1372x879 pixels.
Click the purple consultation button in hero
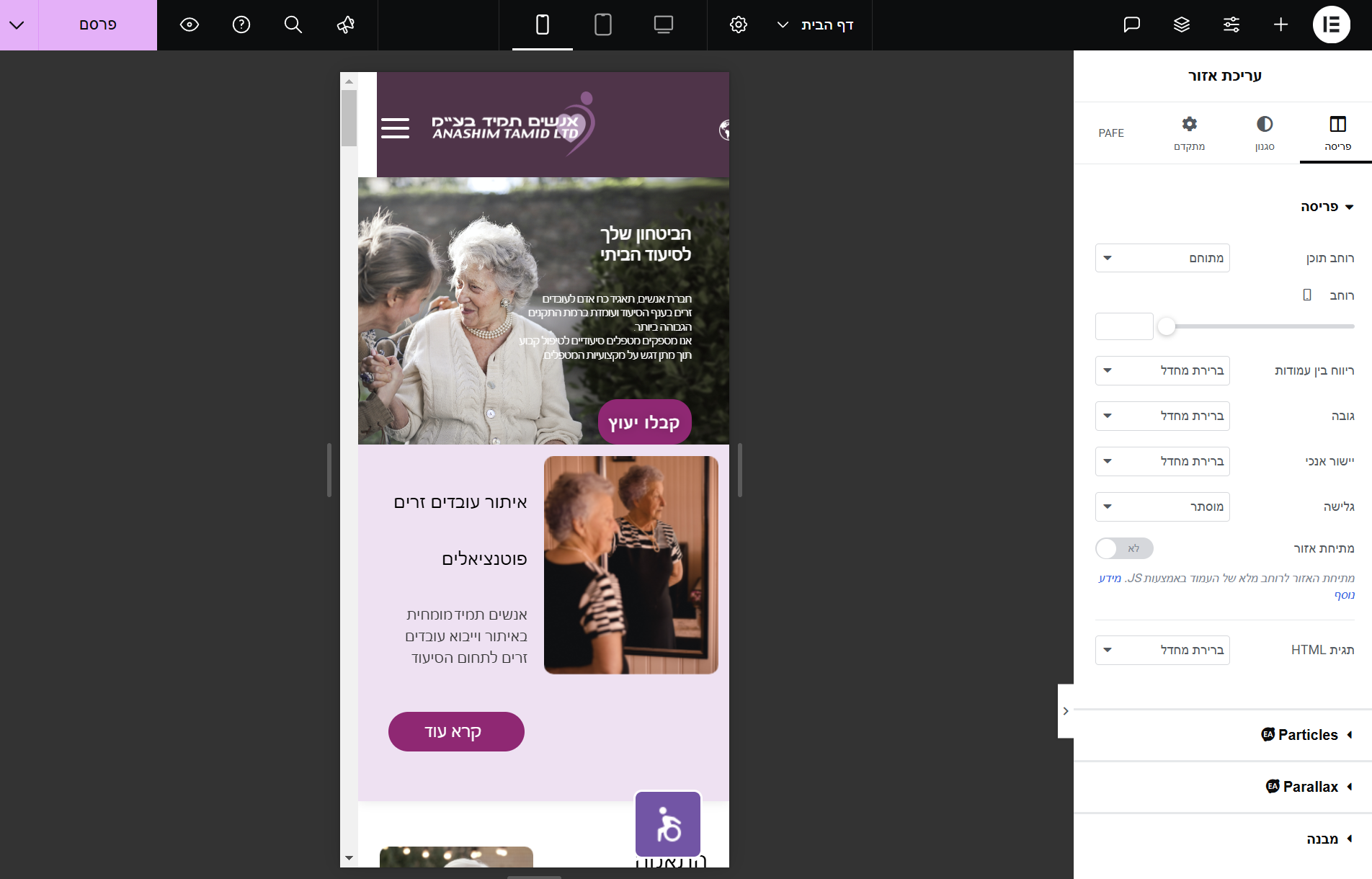pyautogui.click(x=644, y=422)
